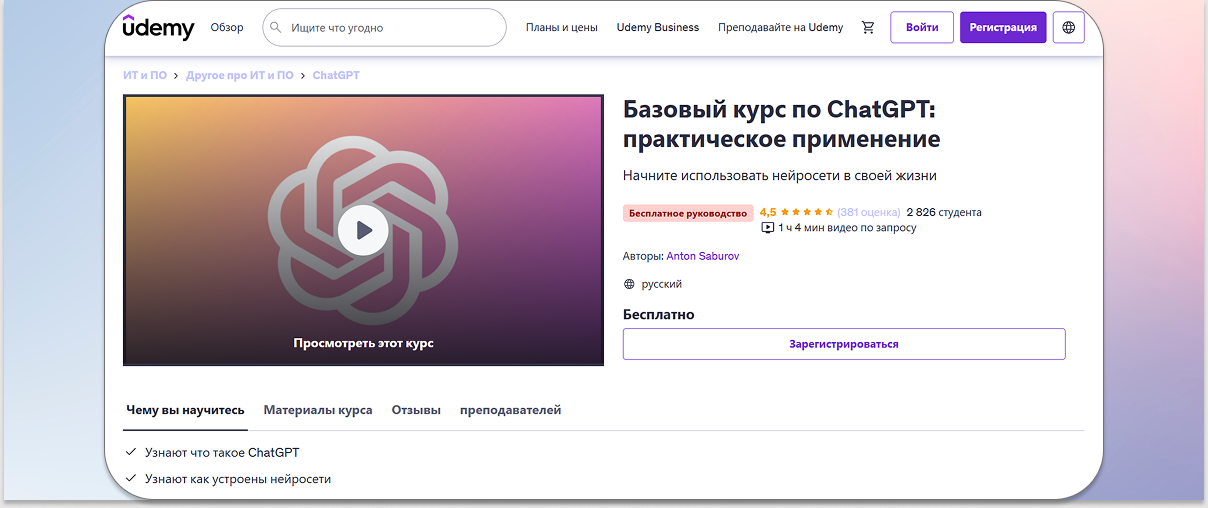1208x508 pixels.
Task: Click Узнают что такое ChatGPT item
Action: (222, 453)
